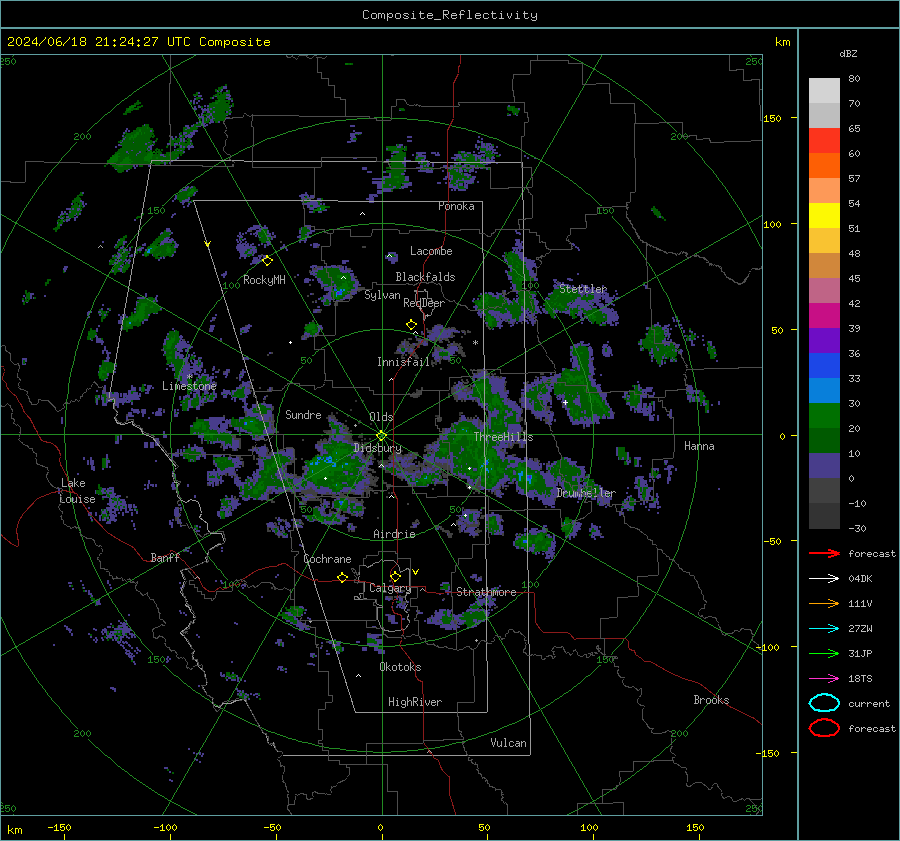Click the Cochrane town label
The image size is (900, 841).
[x=327, y=559]
